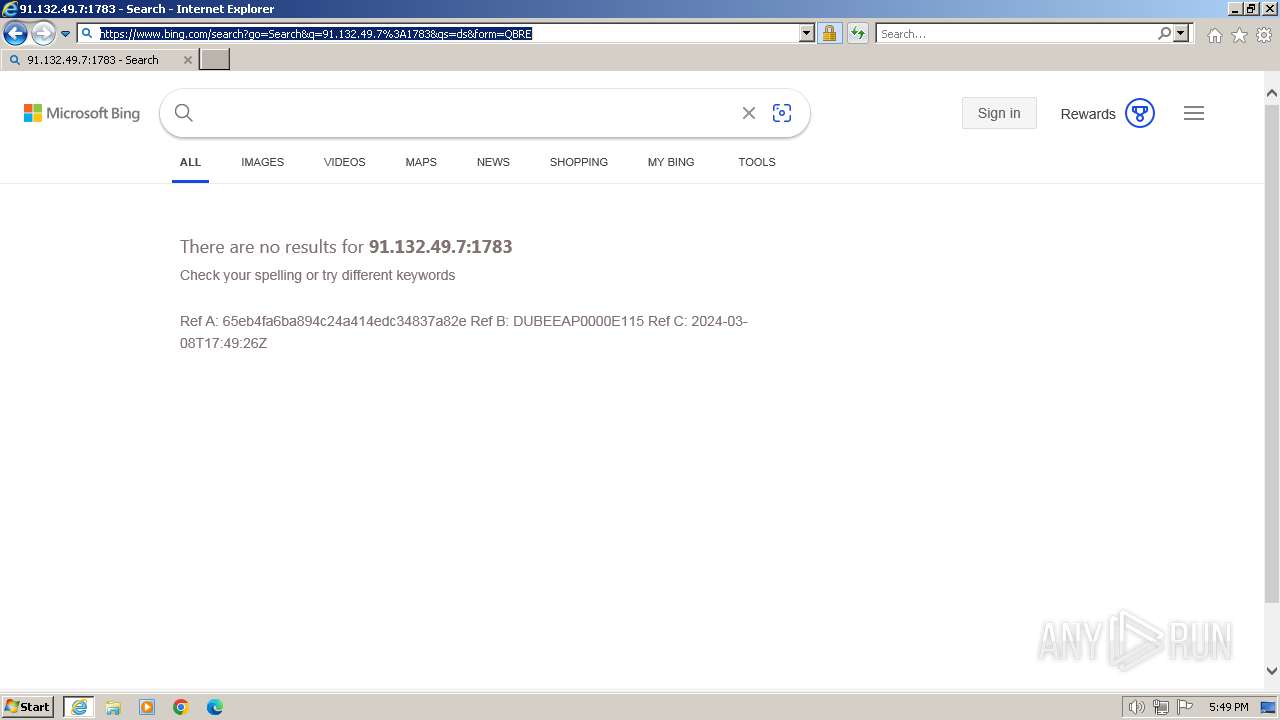The width and height of the screenshot is (1280, 720).
Task: Switch to the SHOPPING tab
Action: point(578,162)
